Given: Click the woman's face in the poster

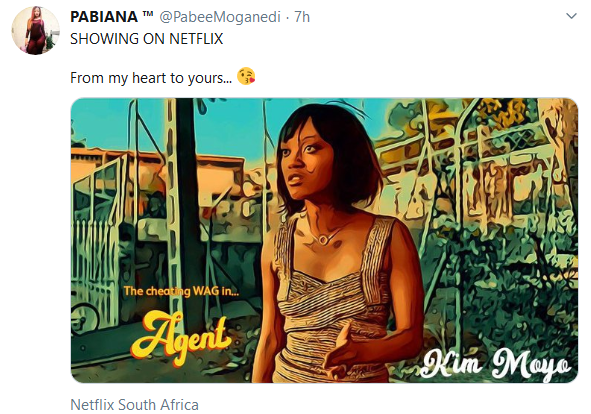Looking at the screenshot, I should pos(308,161).
